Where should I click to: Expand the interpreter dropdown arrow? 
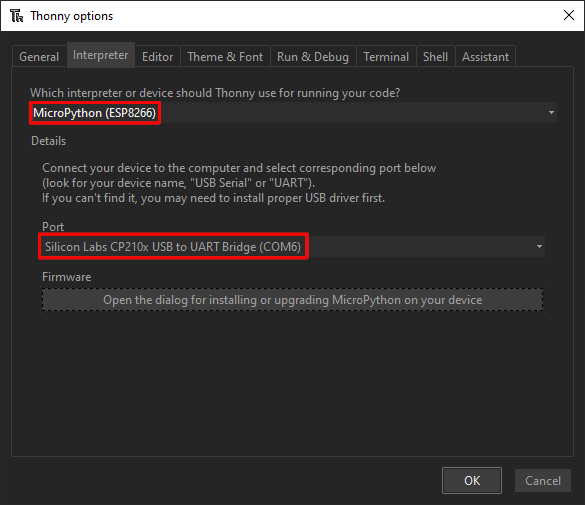point(551,113)
